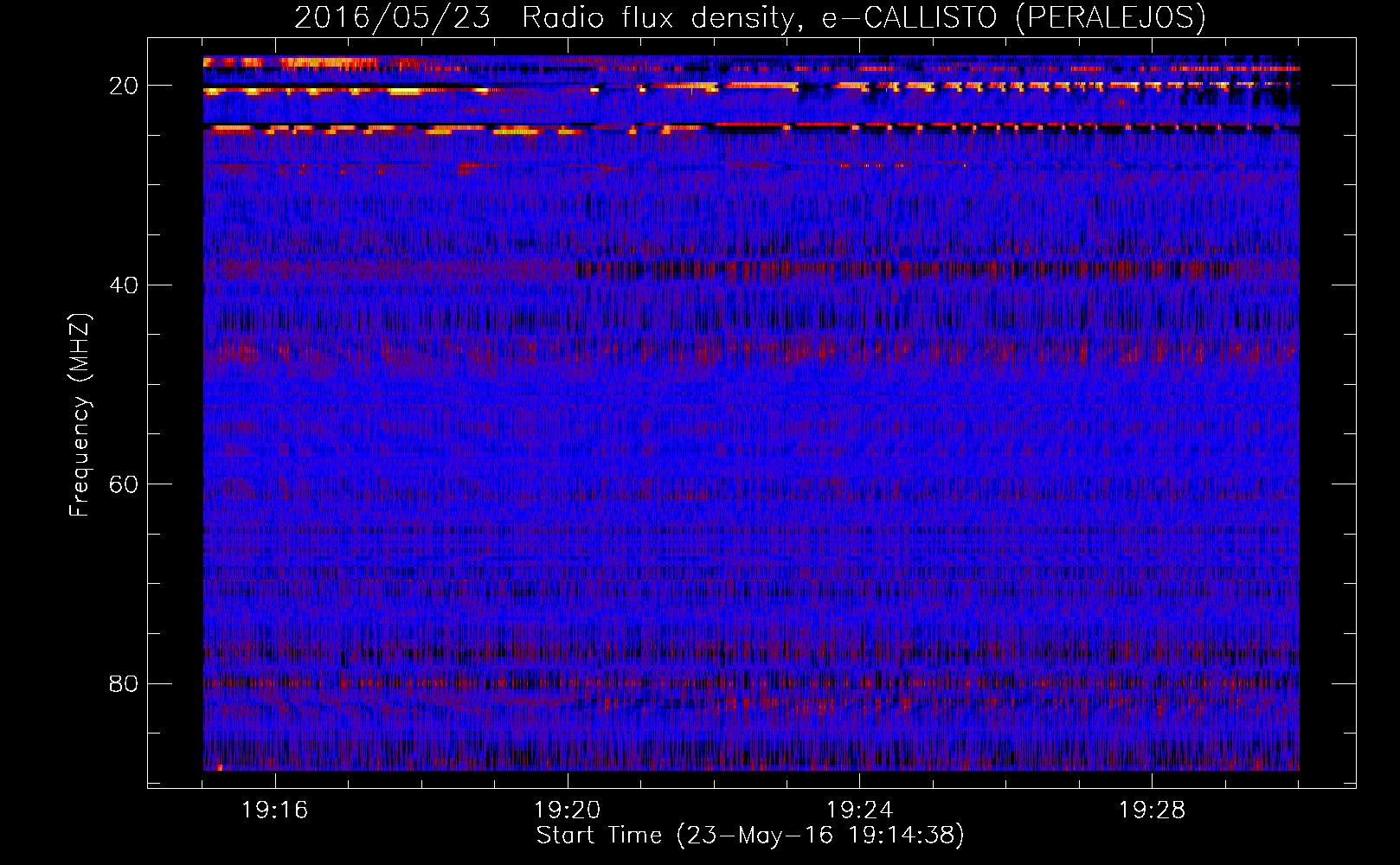Viewport: 1400px width, 865px height.
Task: Click the 19:16 time tick label
Action: pyautogui.click(x=275, y=811)
